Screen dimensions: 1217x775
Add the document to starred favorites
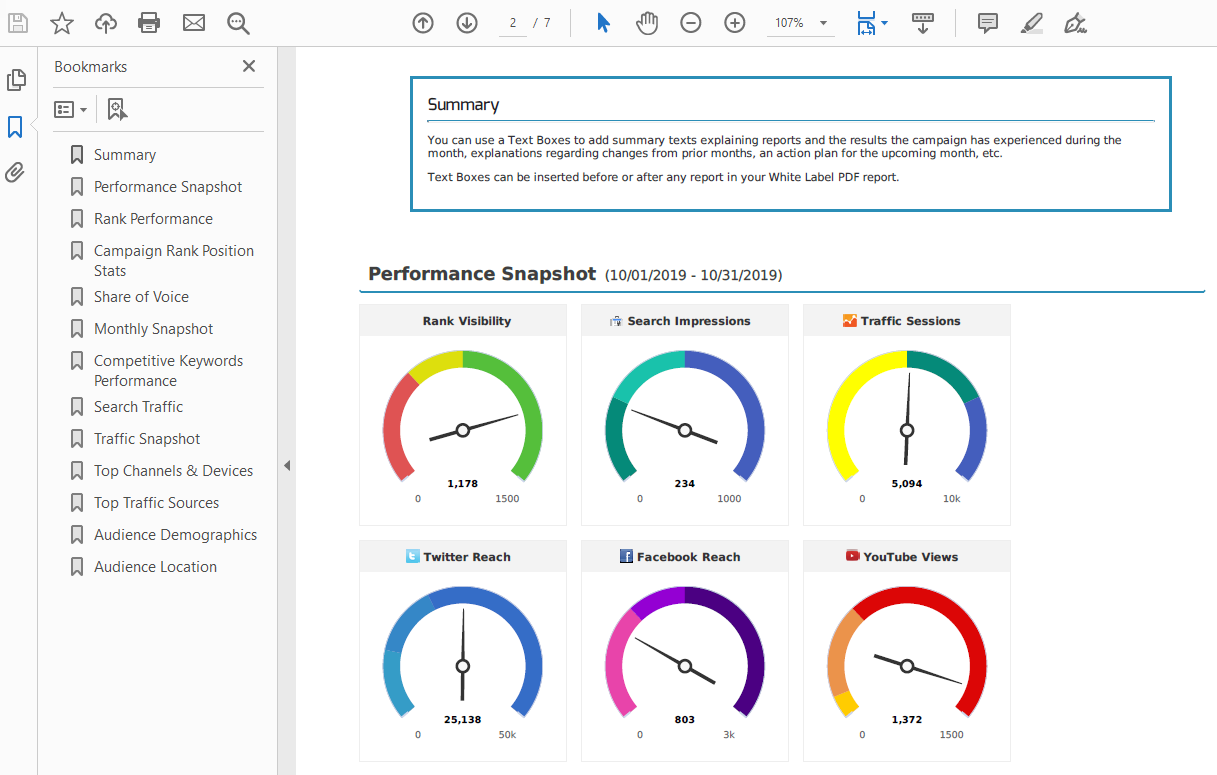pos(62,23)
